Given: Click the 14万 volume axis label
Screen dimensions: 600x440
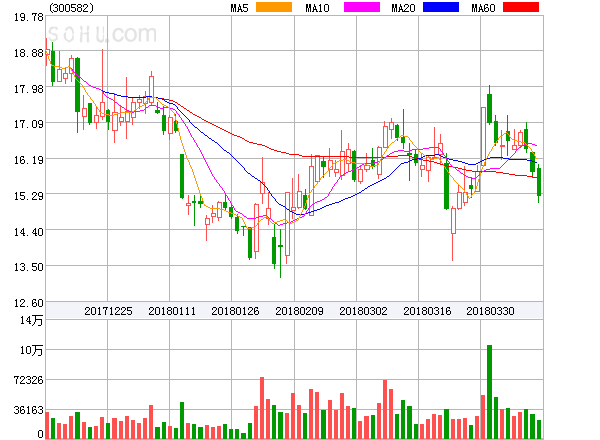Looking at the screenshot, I should (31, 320).
